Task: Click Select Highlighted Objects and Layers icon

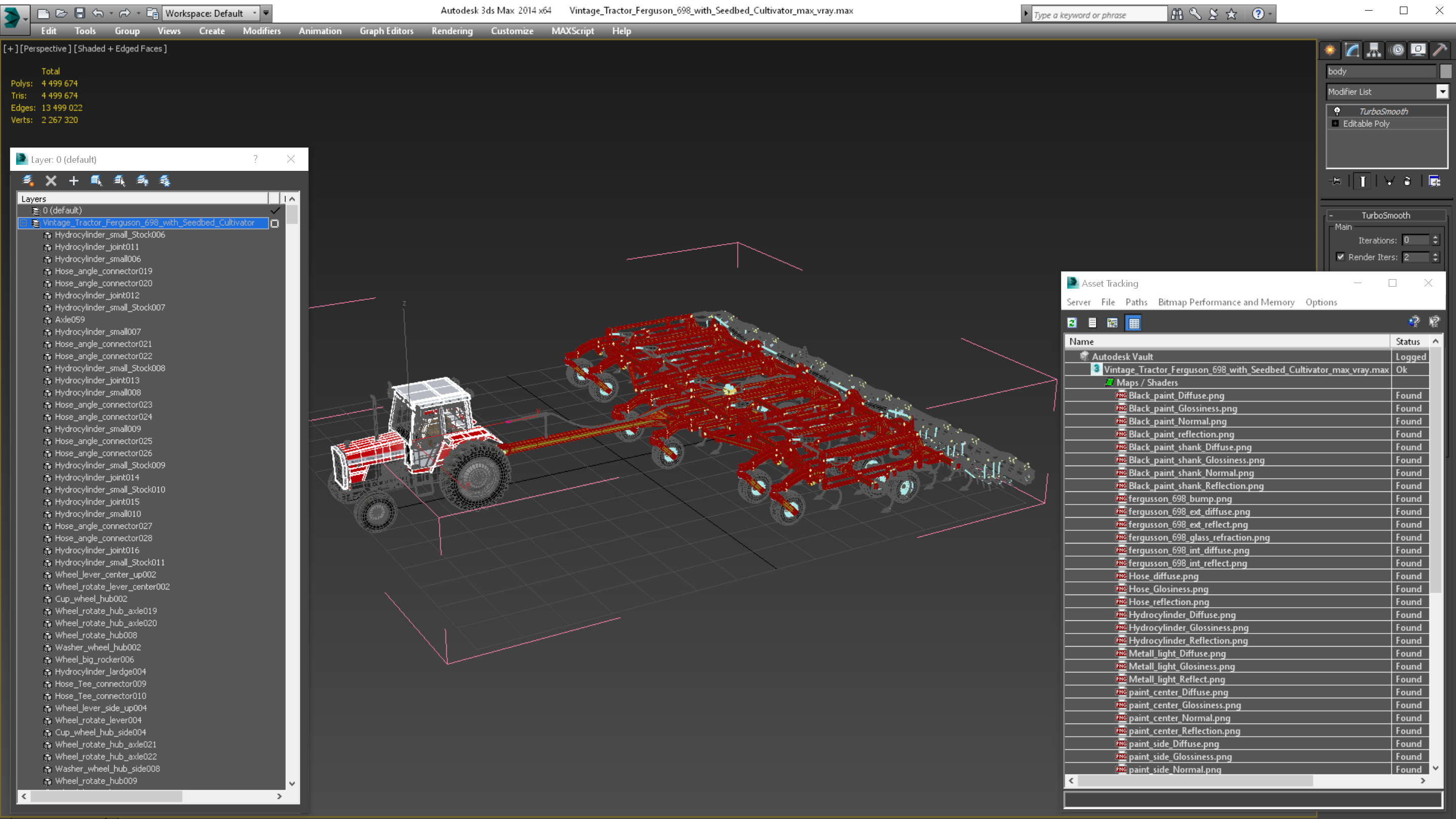Action: (x=96, y=180)
